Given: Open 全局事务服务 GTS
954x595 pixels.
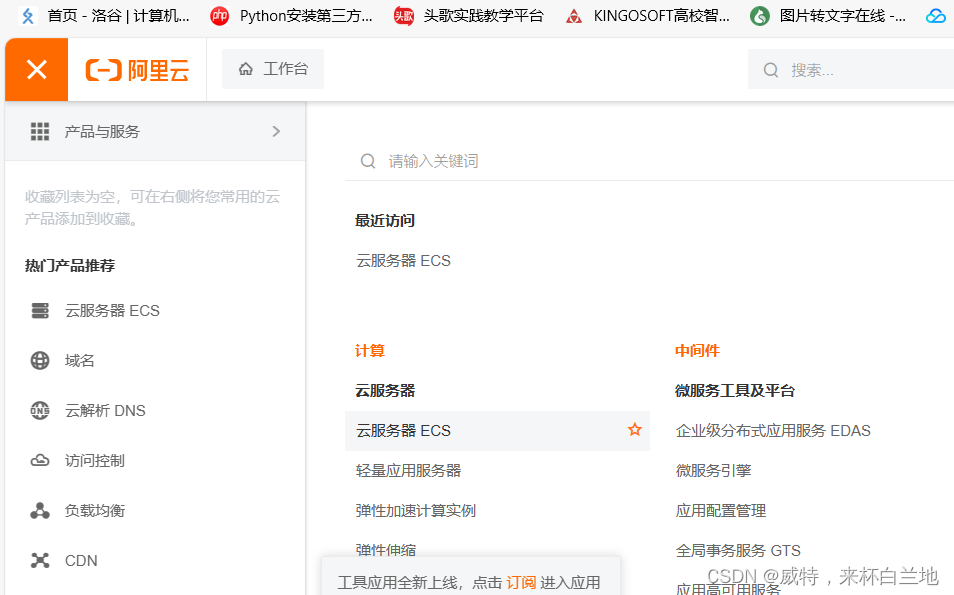Looking at the screenshot, I should click(x=738, y=551).
